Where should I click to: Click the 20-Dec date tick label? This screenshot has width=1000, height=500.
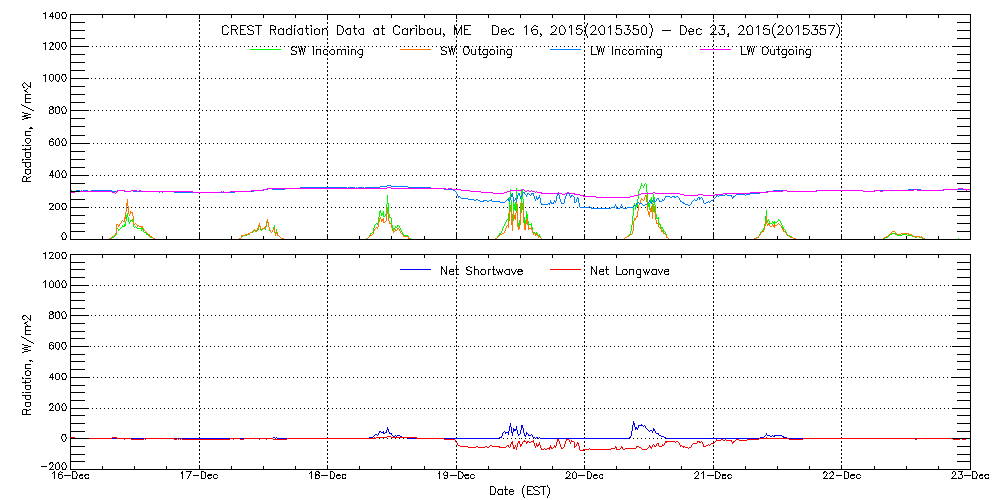(585, 476)
